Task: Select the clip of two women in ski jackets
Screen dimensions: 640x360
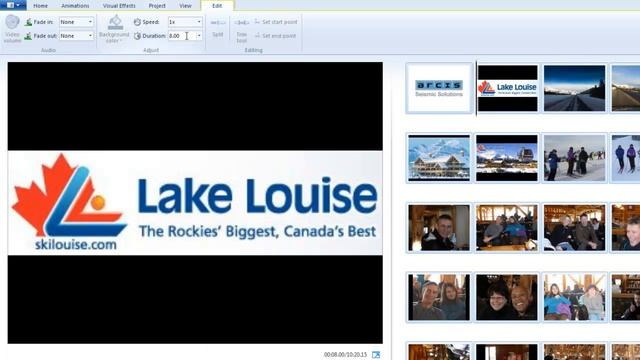Action: point(574,297)
